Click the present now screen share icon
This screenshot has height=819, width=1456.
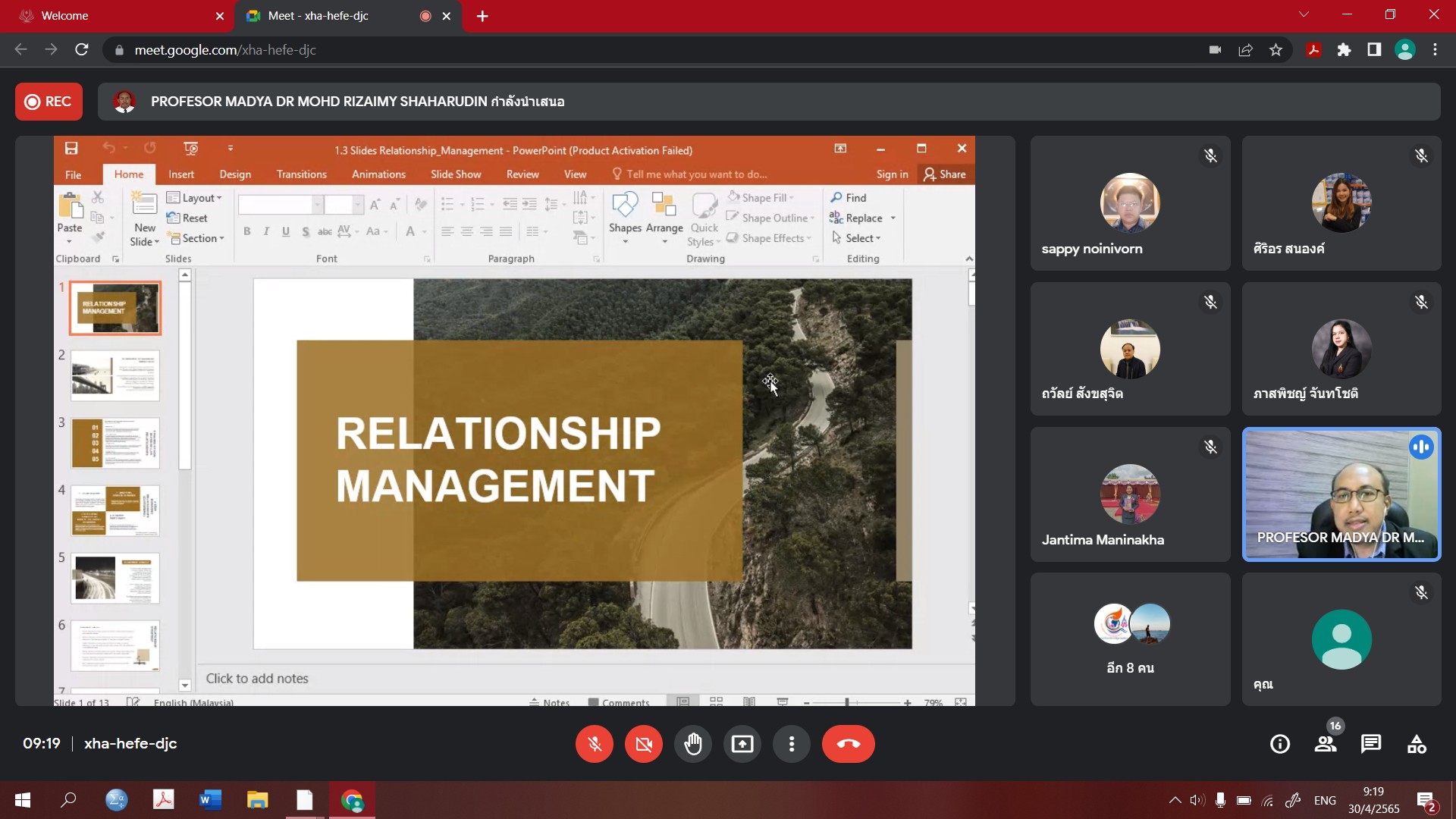point(742,744)
